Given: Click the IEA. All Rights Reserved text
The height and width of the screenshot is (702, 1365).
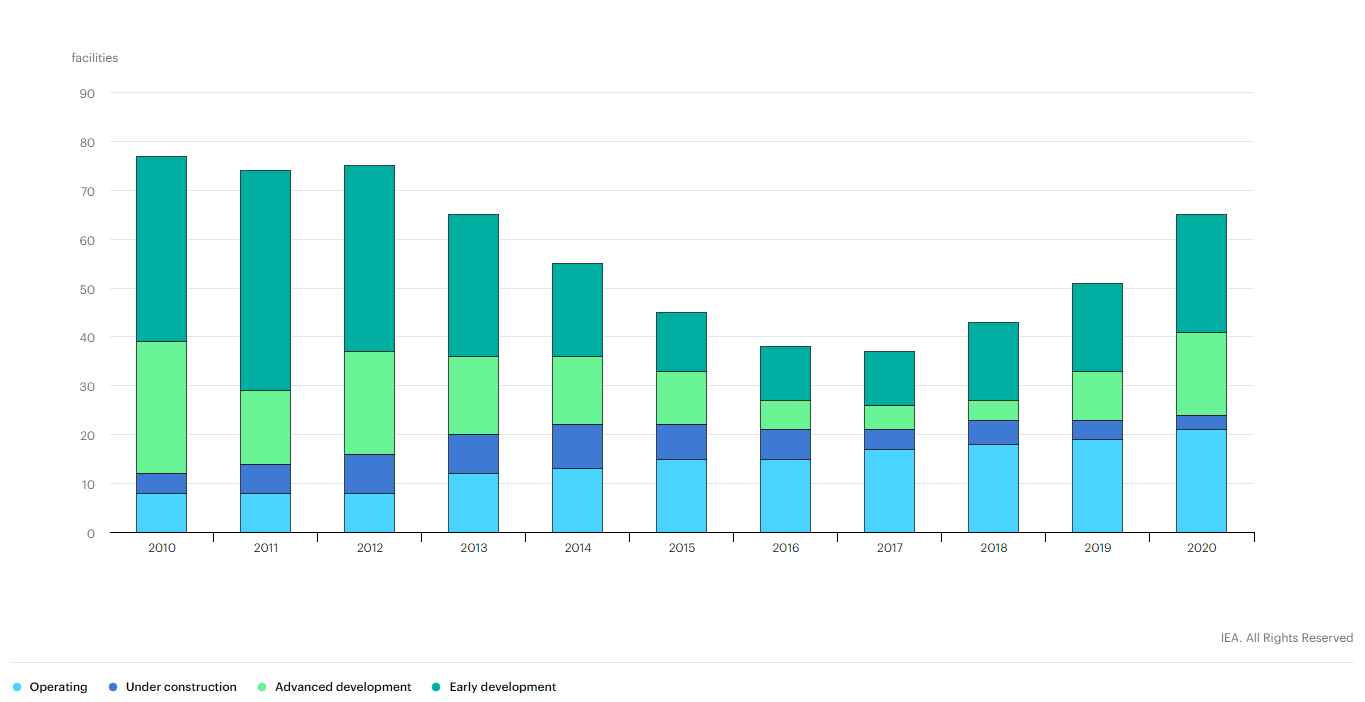Looking at the screenshot, I should [1286, 638].
